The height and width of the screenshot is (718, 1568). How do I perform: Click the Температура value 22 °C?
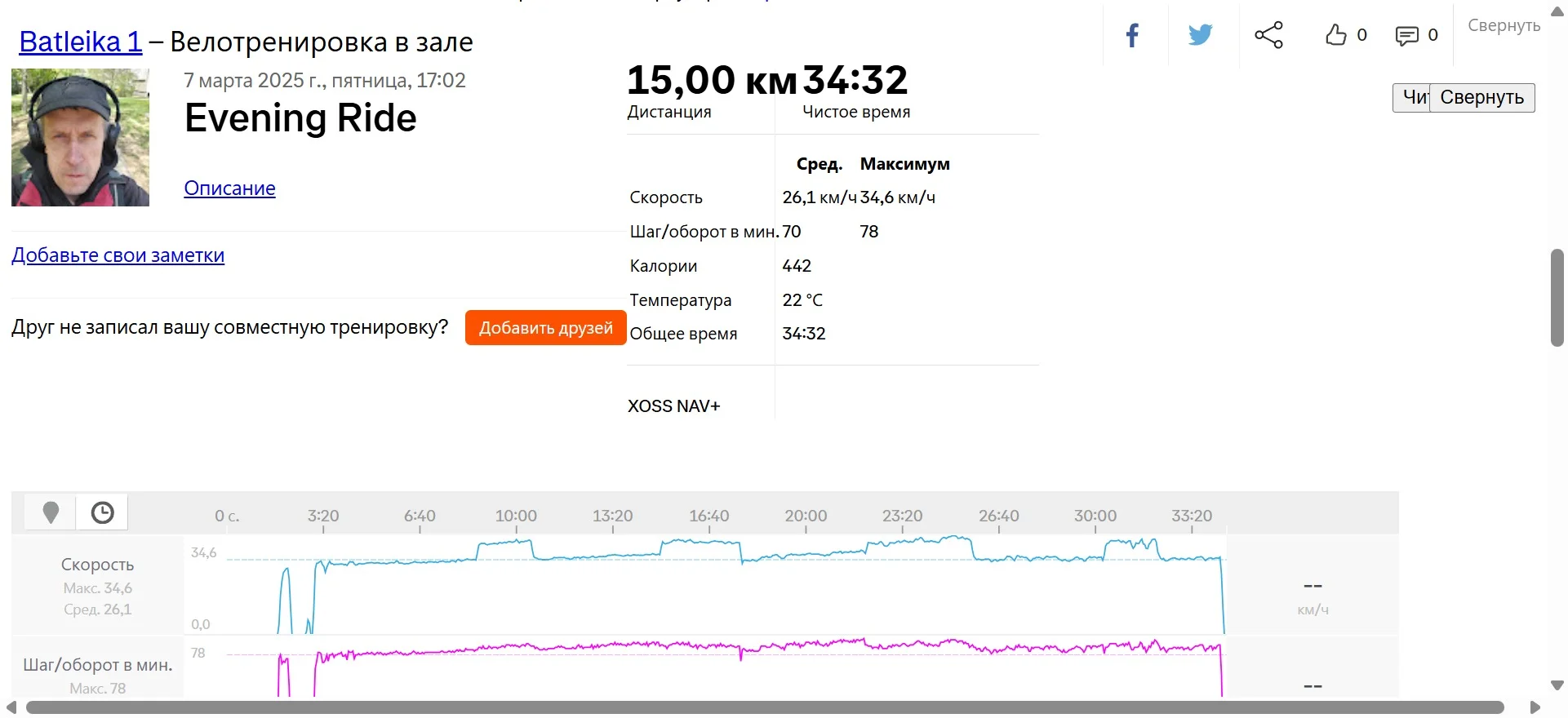pyautogui.click(x=802, y=300)
